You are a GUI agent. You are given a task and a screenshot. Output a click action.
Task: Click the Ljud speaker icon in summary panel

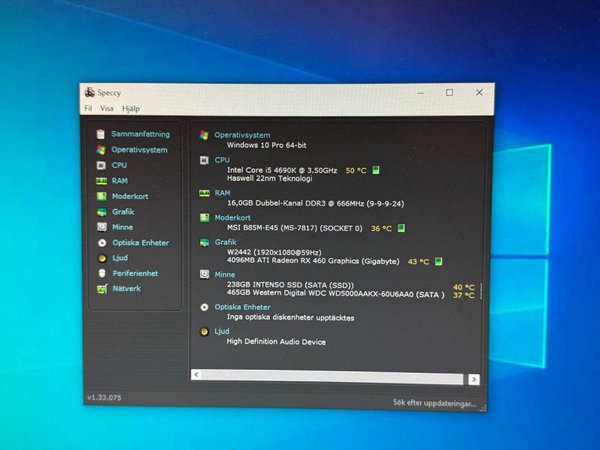(204, 332)
